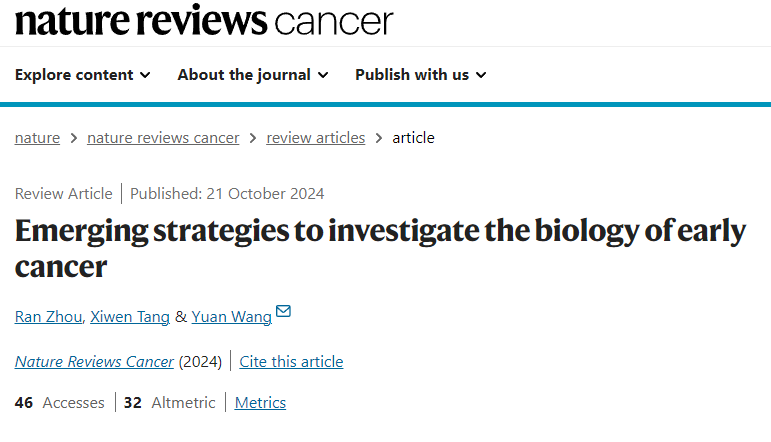This screenshot has height=442, width=771.
Task: Open the 'nature reviews cancer' breadcrumb link
Action: 163,138
